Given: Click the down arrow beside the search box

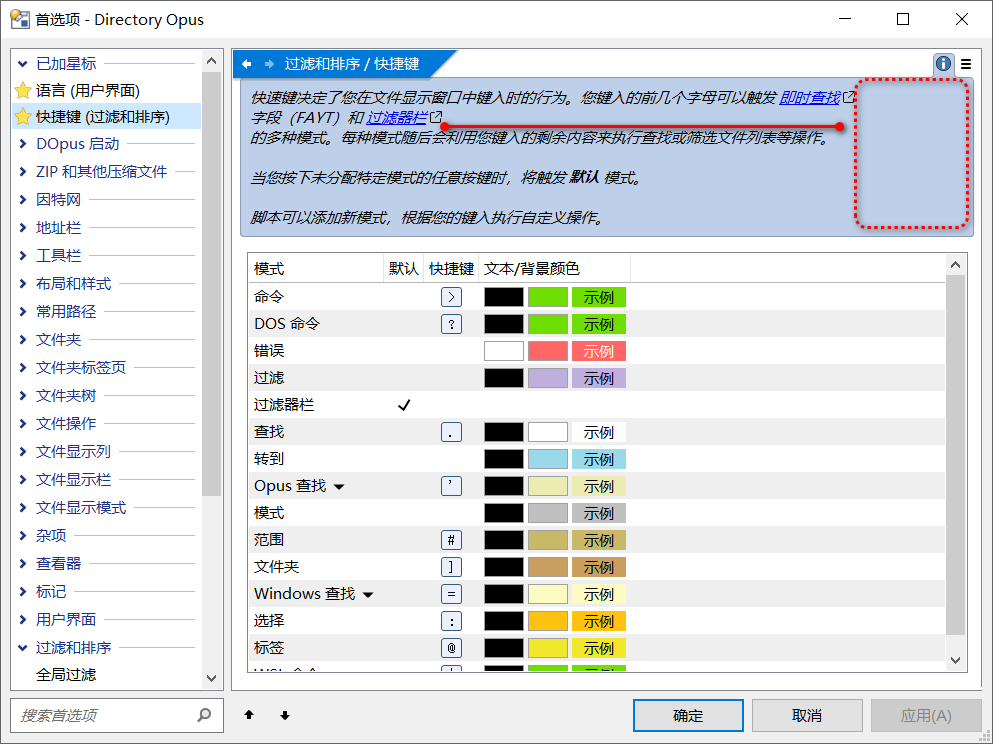Looking at the screenshot, I should (285, 715).
